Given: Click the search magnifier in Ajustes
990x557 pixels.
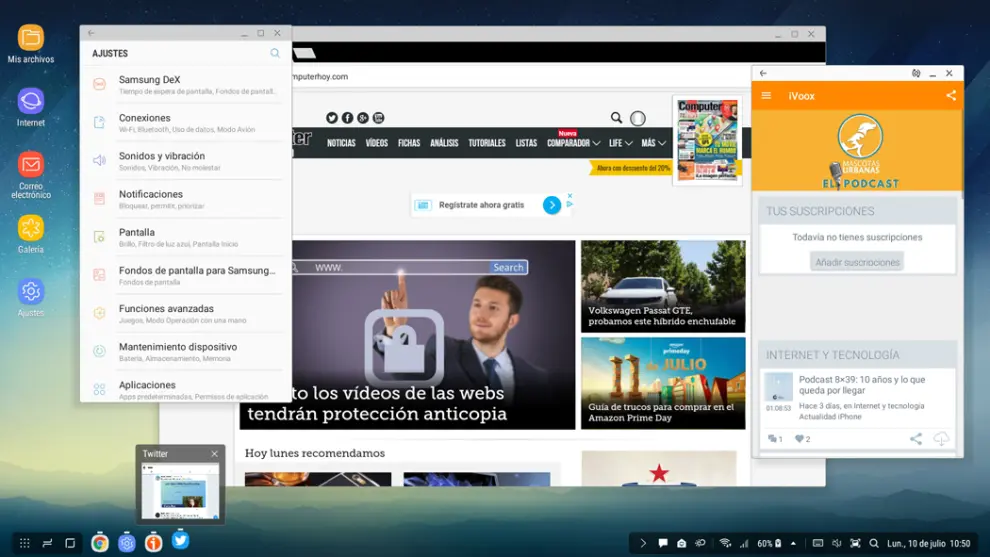Looking at the screenshot, I should pyautogui.click(x=275, y=53).
